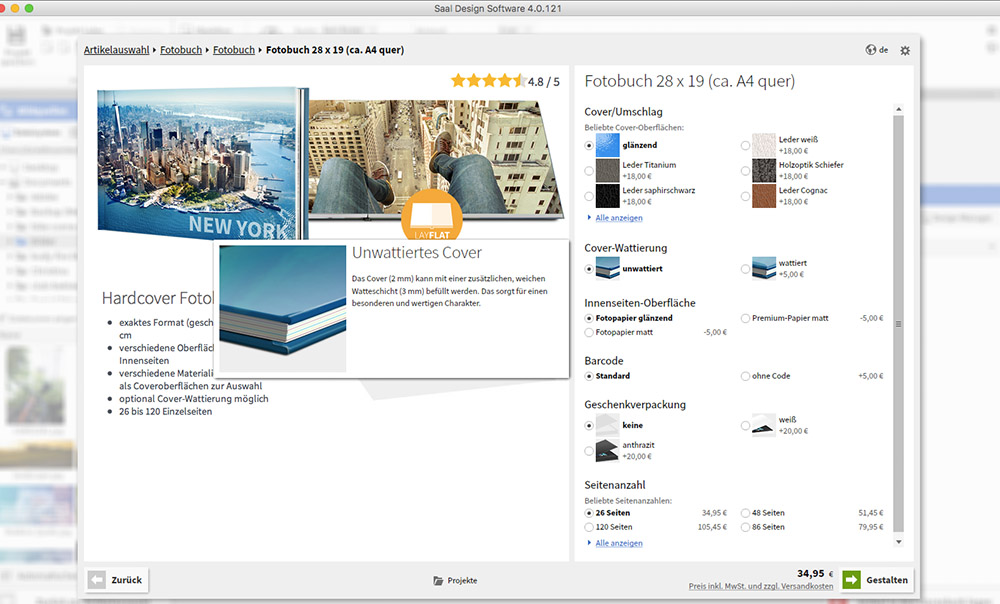Open the language globe selector 'de'
The height and width of the screenshot is (604, 1000).
point(876,50)
